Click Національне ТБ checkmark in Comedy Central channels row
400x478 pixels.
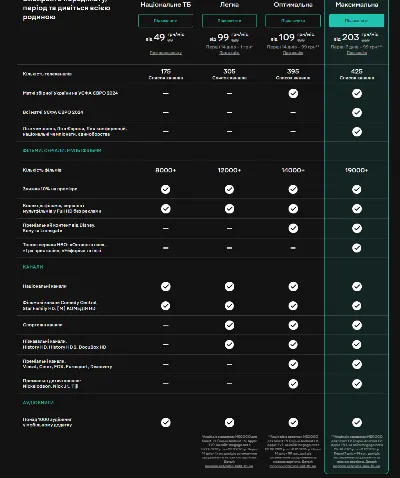click(166, 306)
